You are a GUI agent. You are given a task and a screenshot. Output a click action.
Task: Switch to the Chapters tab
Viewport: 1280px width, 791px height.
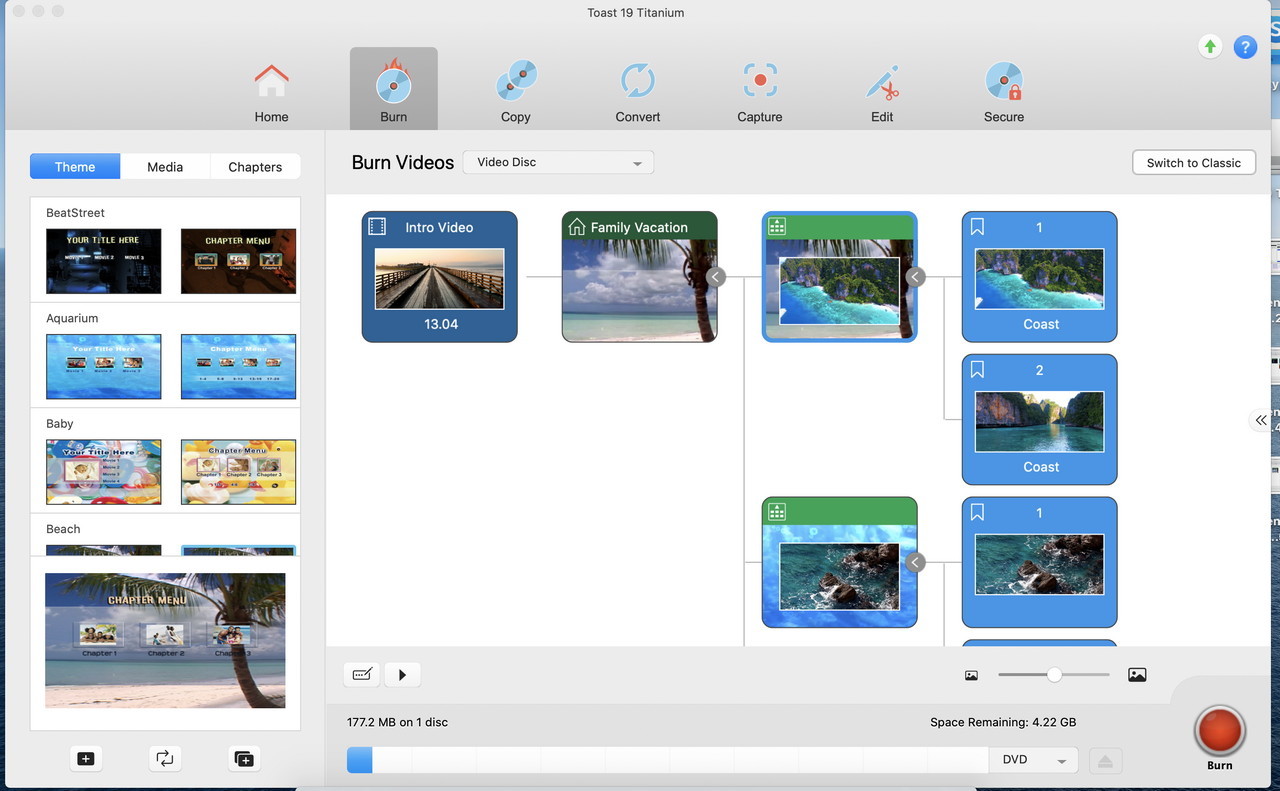pos(255,166)
